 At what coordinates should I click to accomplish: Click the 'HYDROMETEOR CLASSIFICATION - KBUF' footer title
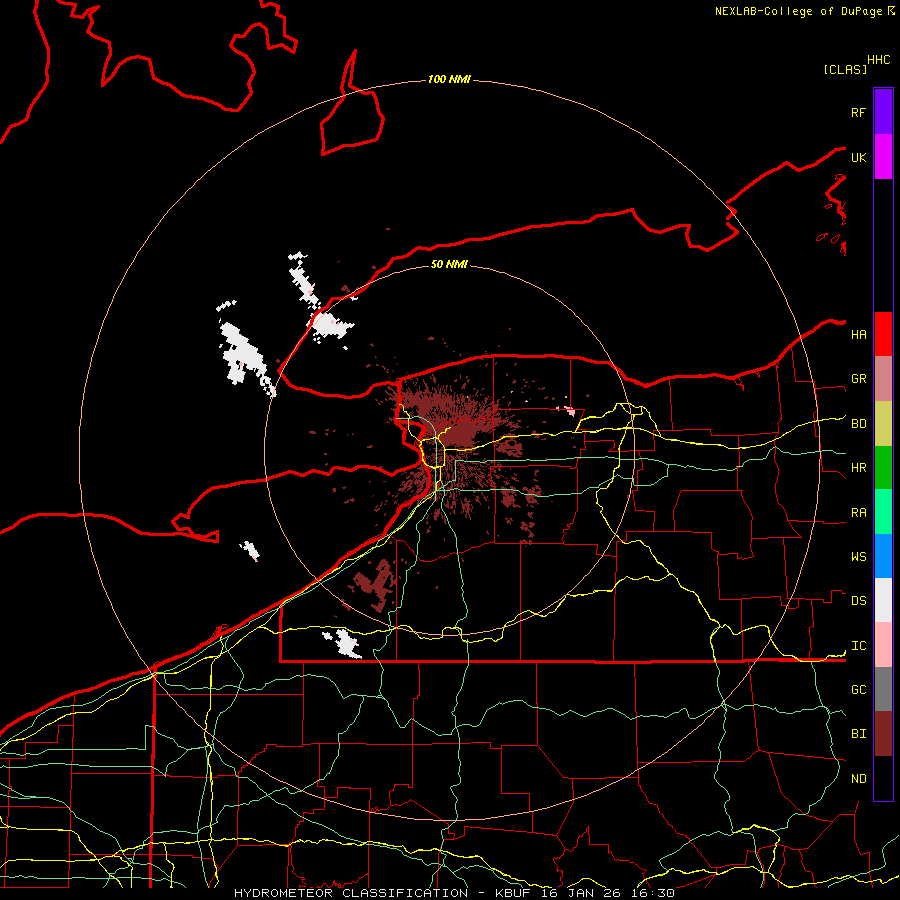pos(382,893)
